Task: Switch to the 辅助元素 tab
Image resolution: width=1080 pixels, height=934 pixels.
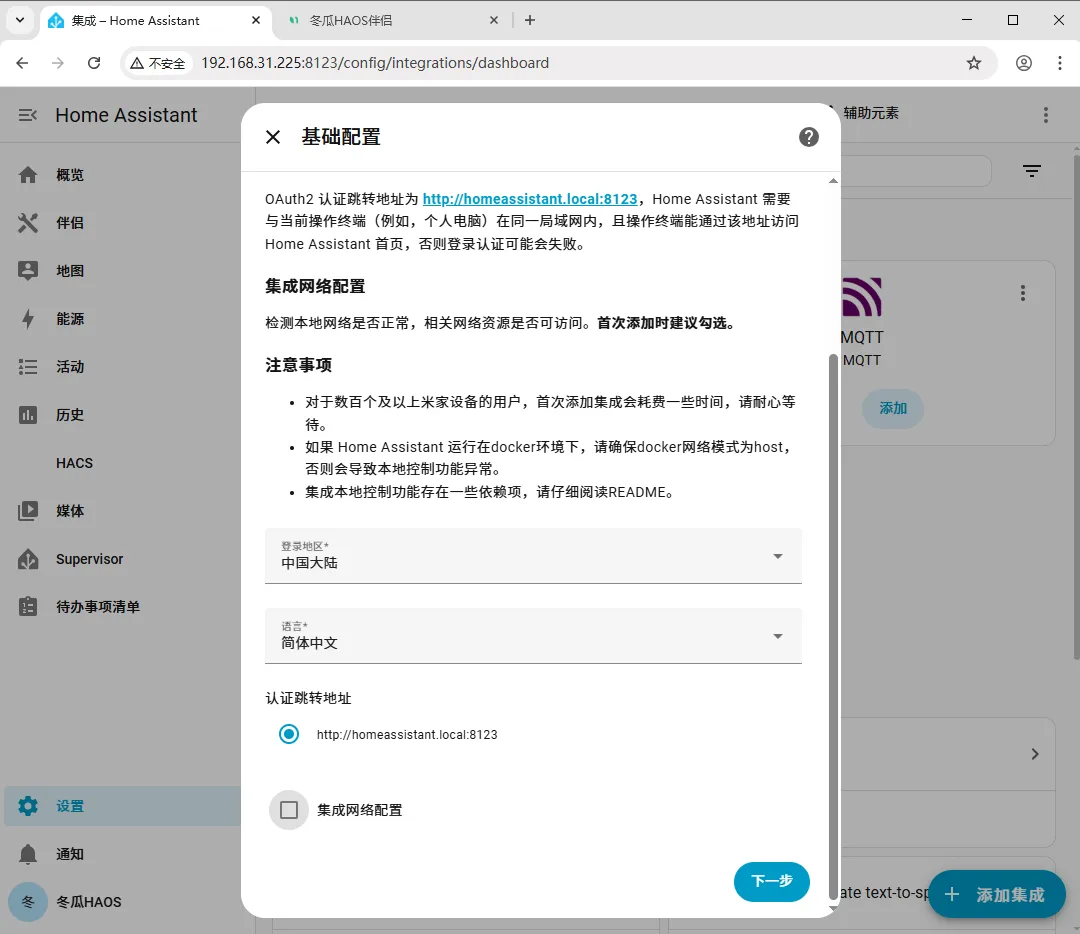Action: pyautogui.click(x=871, y=113)
